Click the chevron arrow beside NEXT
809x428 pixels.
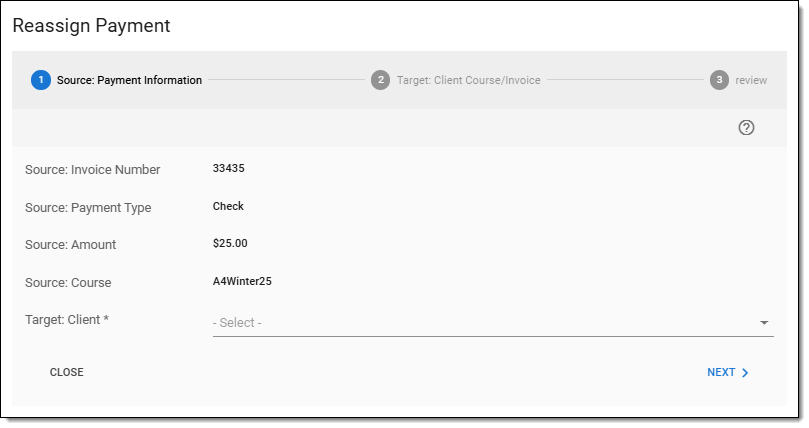[745, 373]
